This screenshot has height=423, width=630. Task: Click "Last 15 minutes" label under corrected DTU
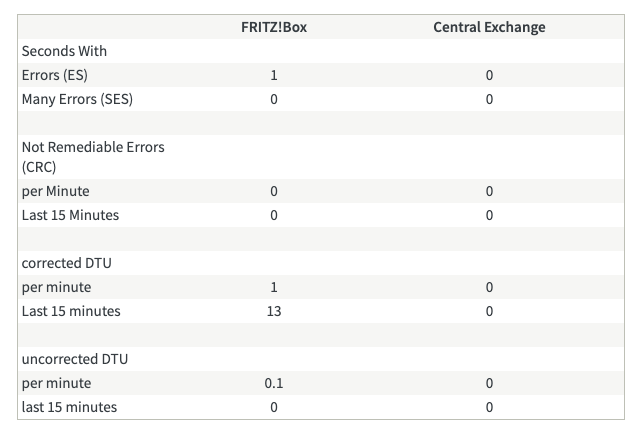click(71, 311)
